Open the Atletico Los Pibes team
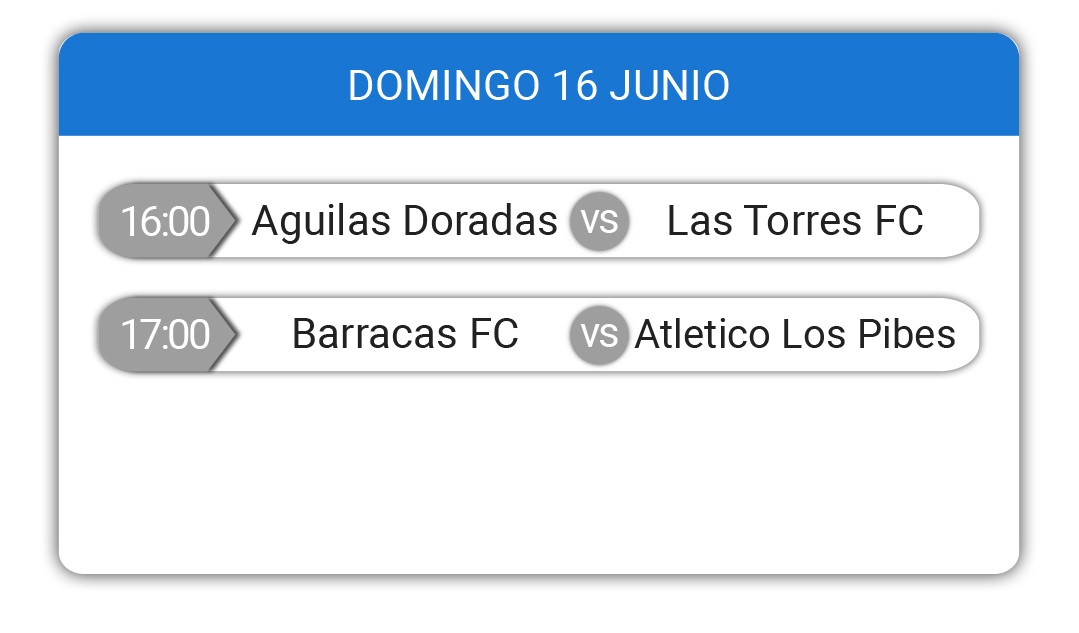The width and height of the screenshot is (1079, 633). [x=795, y=334]
